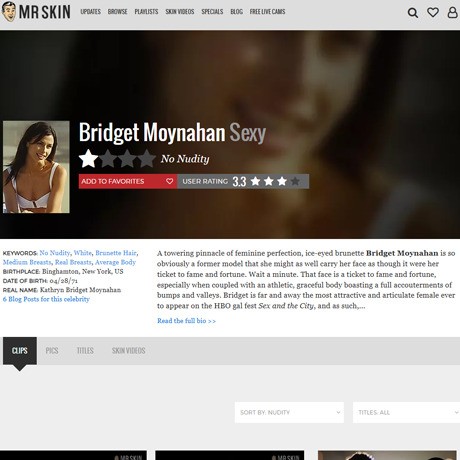Click the Mr Skin mascot logo
The width and height of the screenshot is (460, 460).
pos(9,12)
